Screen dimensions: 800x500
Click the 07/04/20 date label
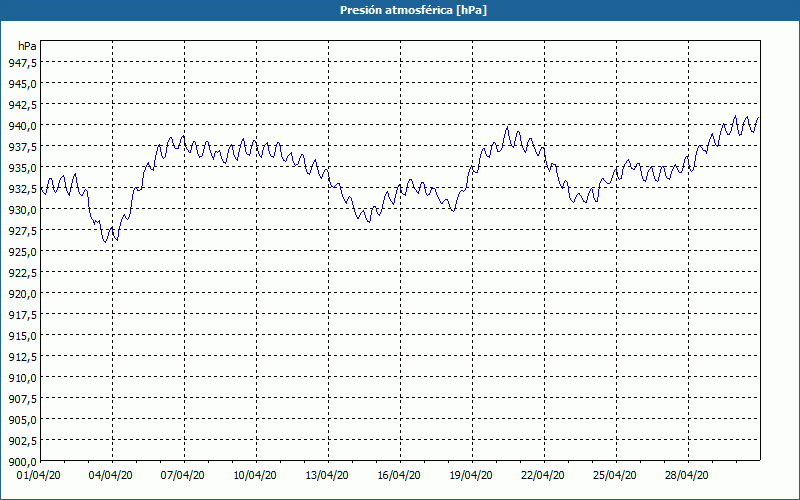[x=183, y=475]
